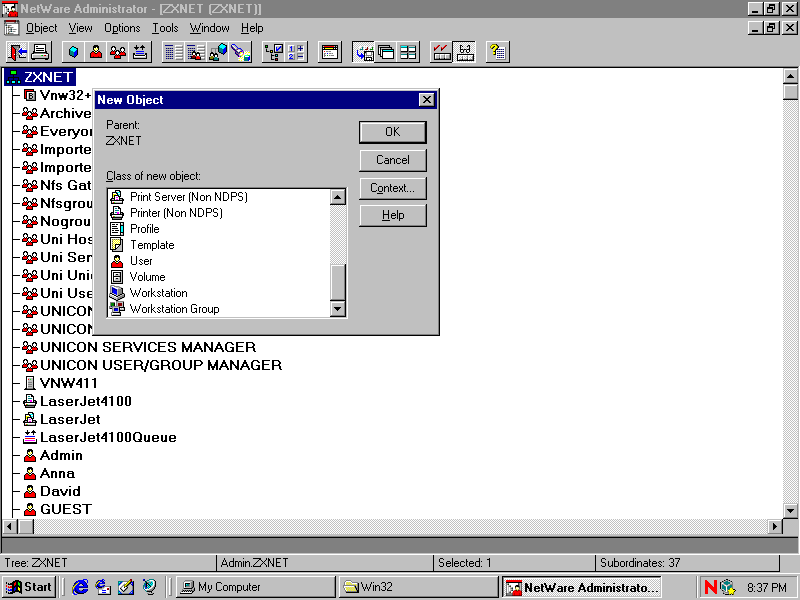Click the print toolbar icon
The image size is (800, 600).
click(x=40, y=52)
